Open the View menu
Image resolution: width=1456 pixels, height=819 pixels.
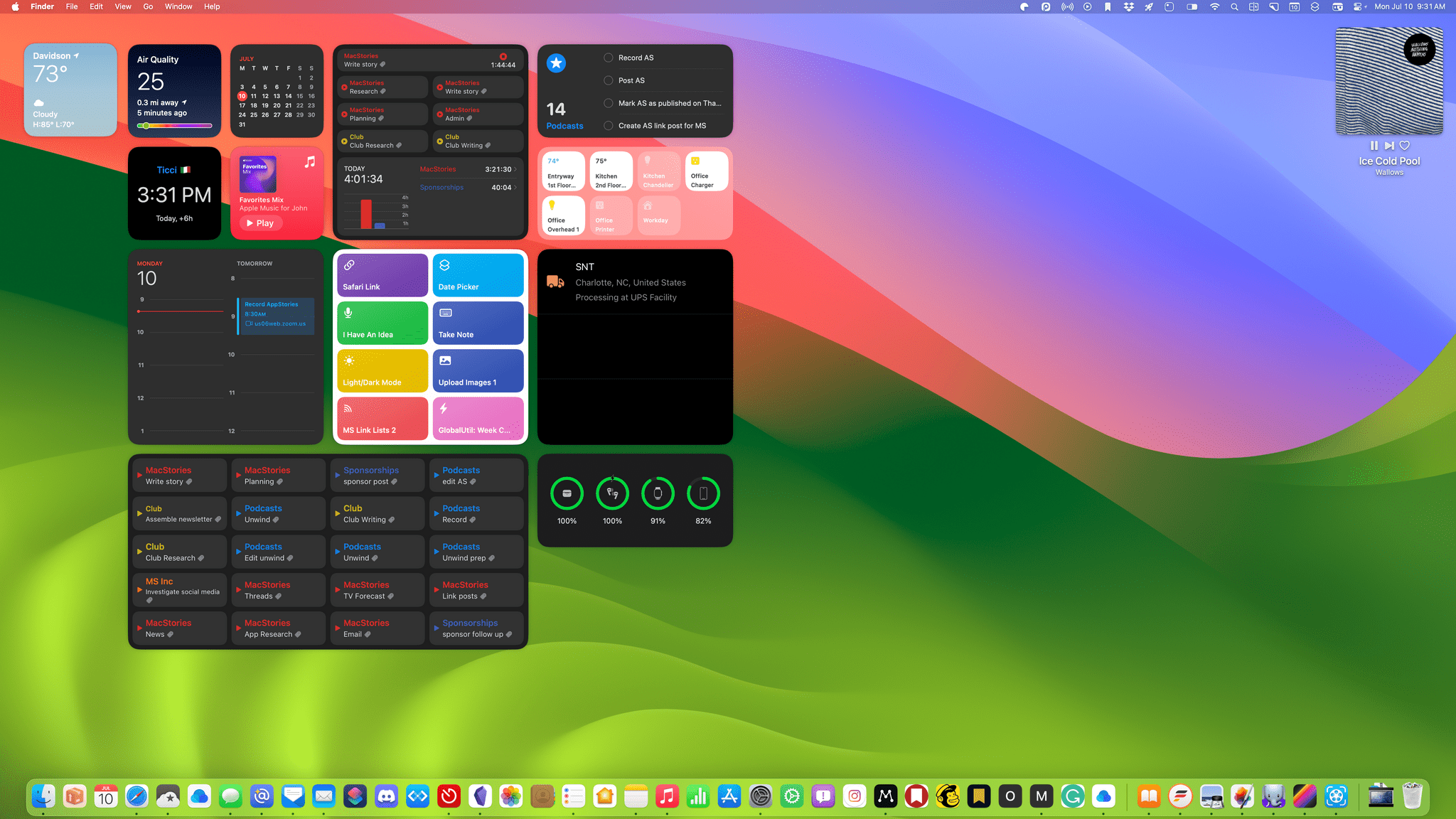point(123,6)
